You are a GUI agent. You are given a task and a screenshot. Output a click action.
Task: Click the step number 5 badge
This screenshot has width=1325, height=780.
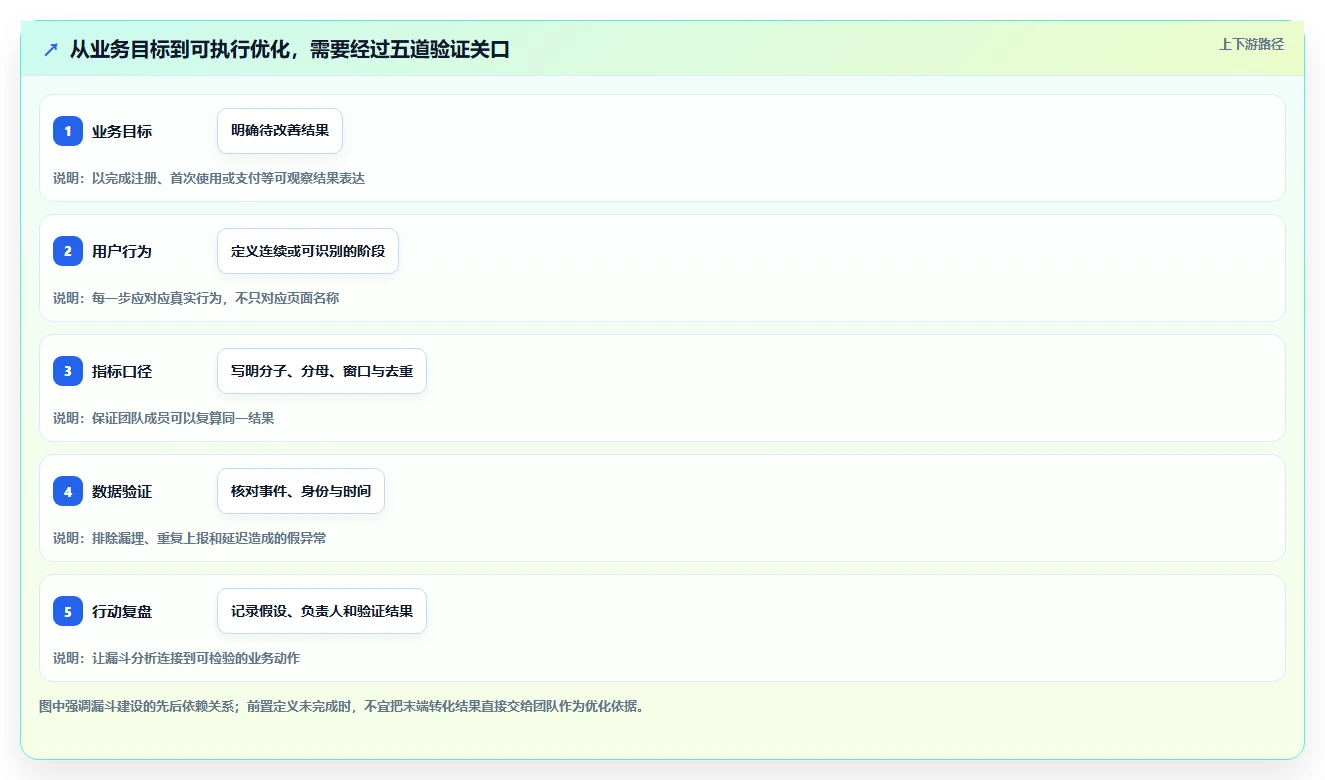pos(68,611)
